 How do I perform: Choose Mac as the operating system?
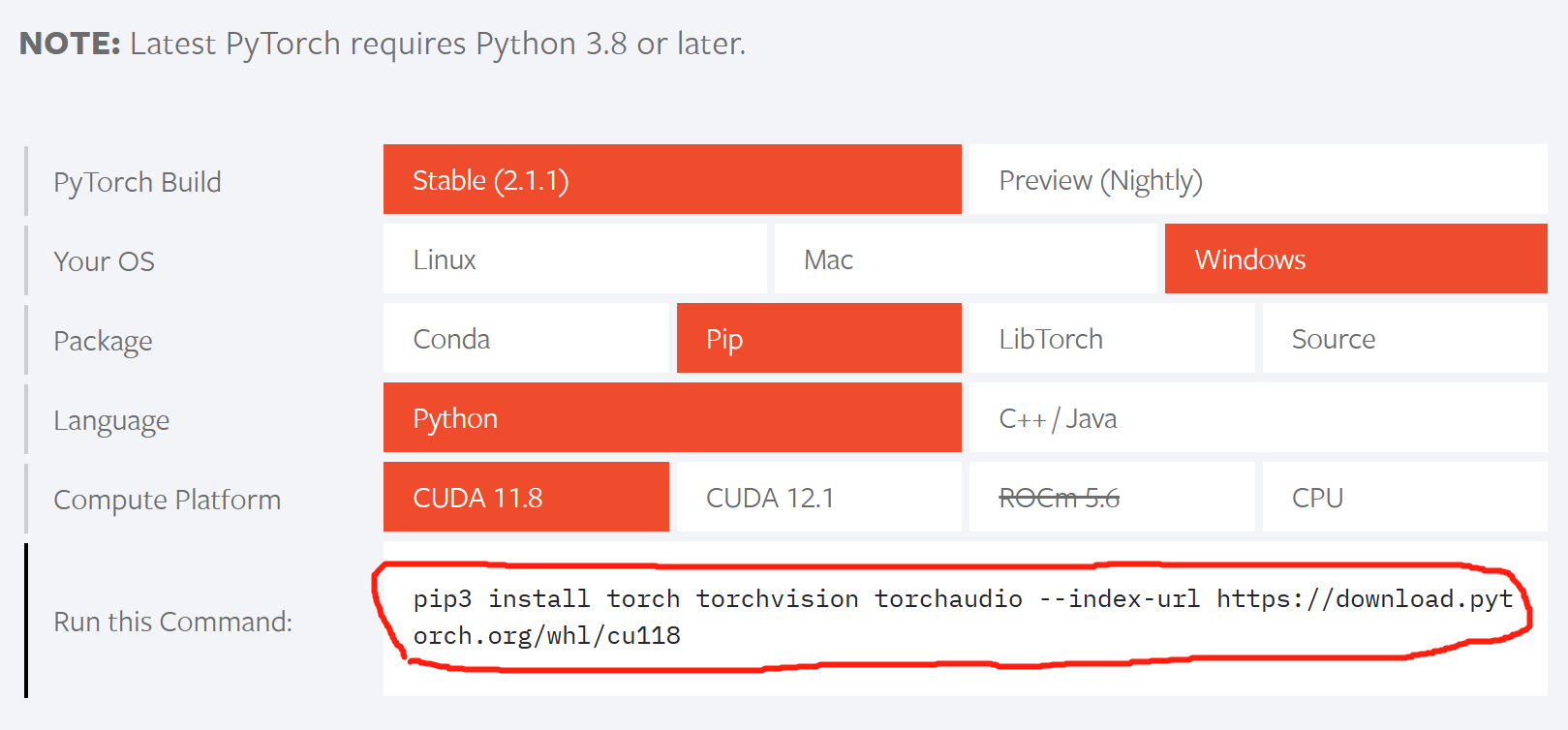[x=964, y=259]
